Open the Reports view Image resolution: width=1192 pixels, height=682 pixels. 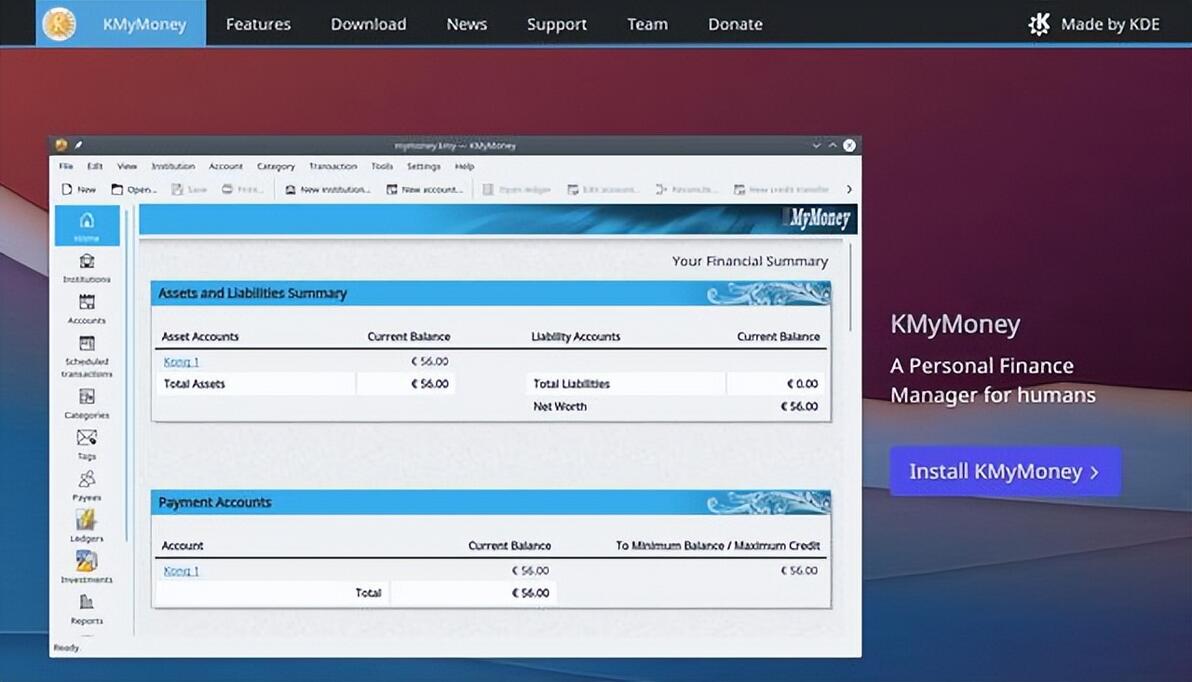pos(87,609)
